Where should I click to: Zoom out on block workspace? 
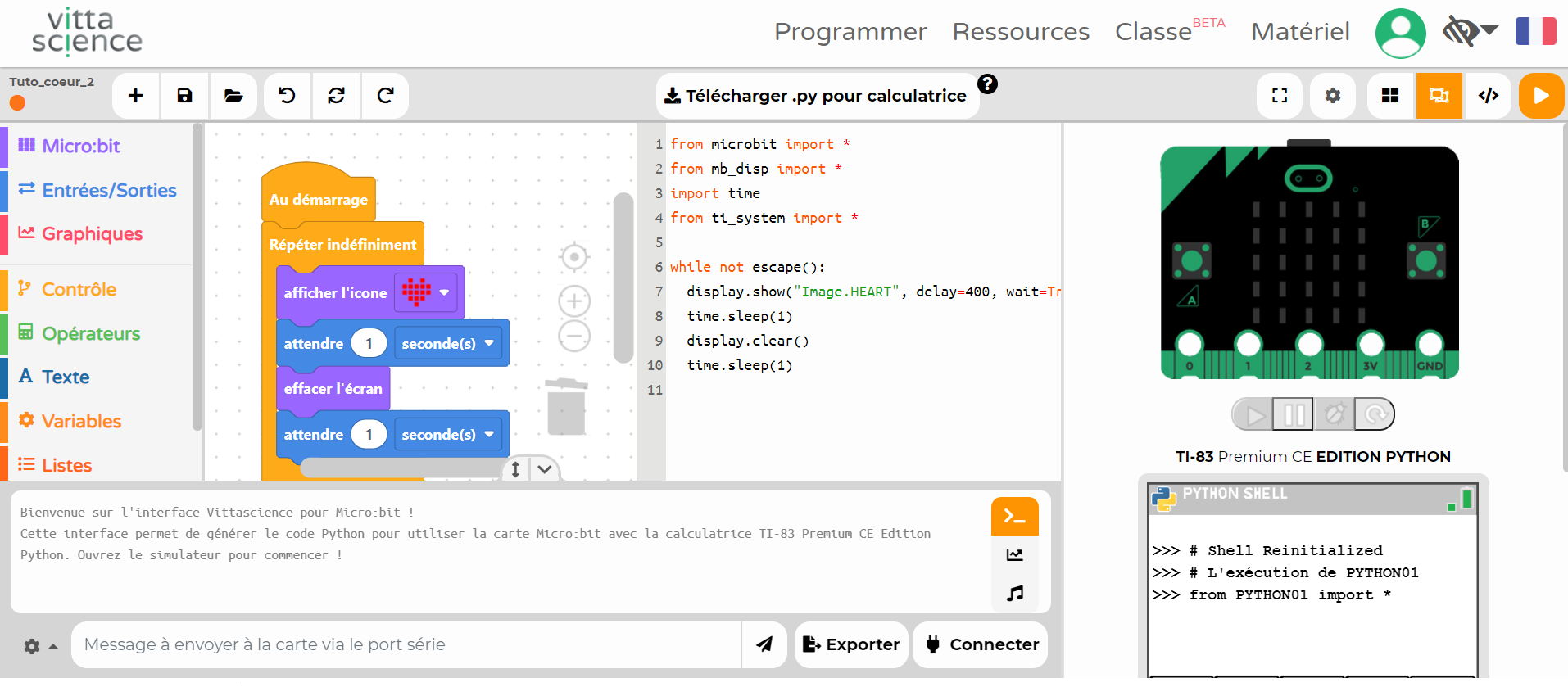574,336
